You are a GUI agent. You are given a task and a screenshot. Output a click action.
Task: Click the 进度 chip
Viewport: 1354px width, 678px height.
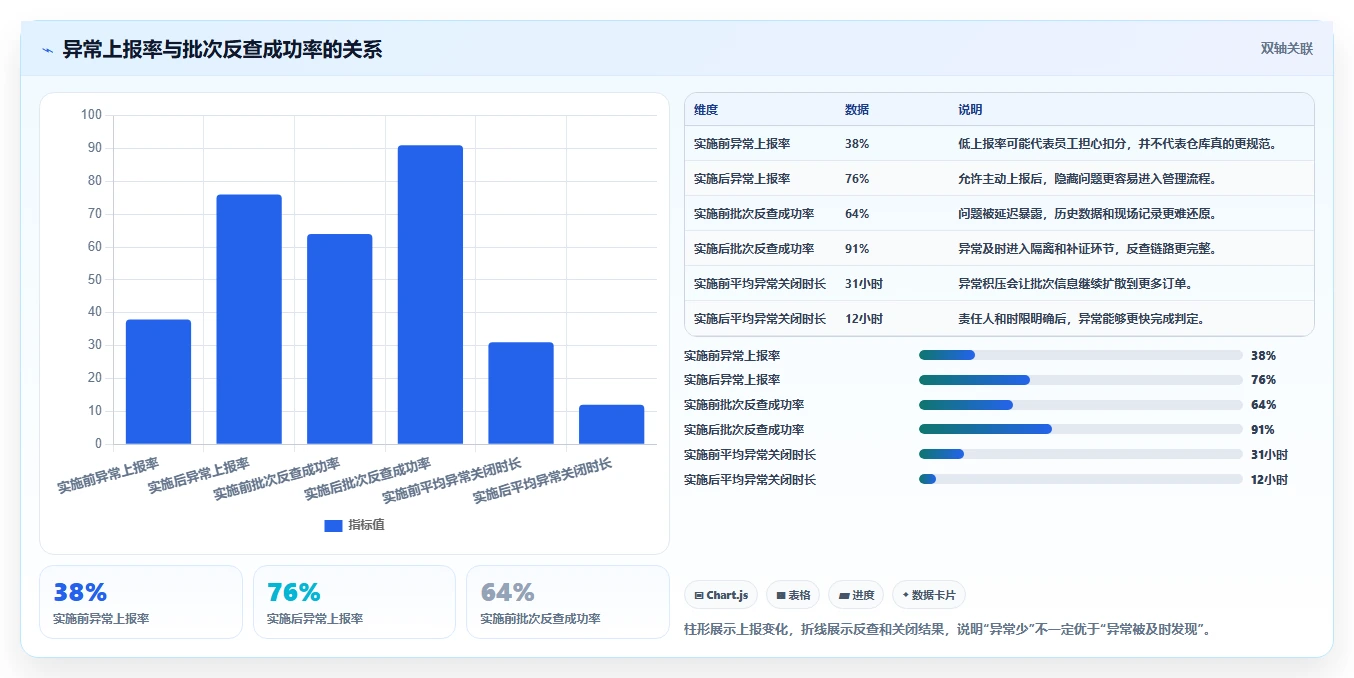pos(856,595)
